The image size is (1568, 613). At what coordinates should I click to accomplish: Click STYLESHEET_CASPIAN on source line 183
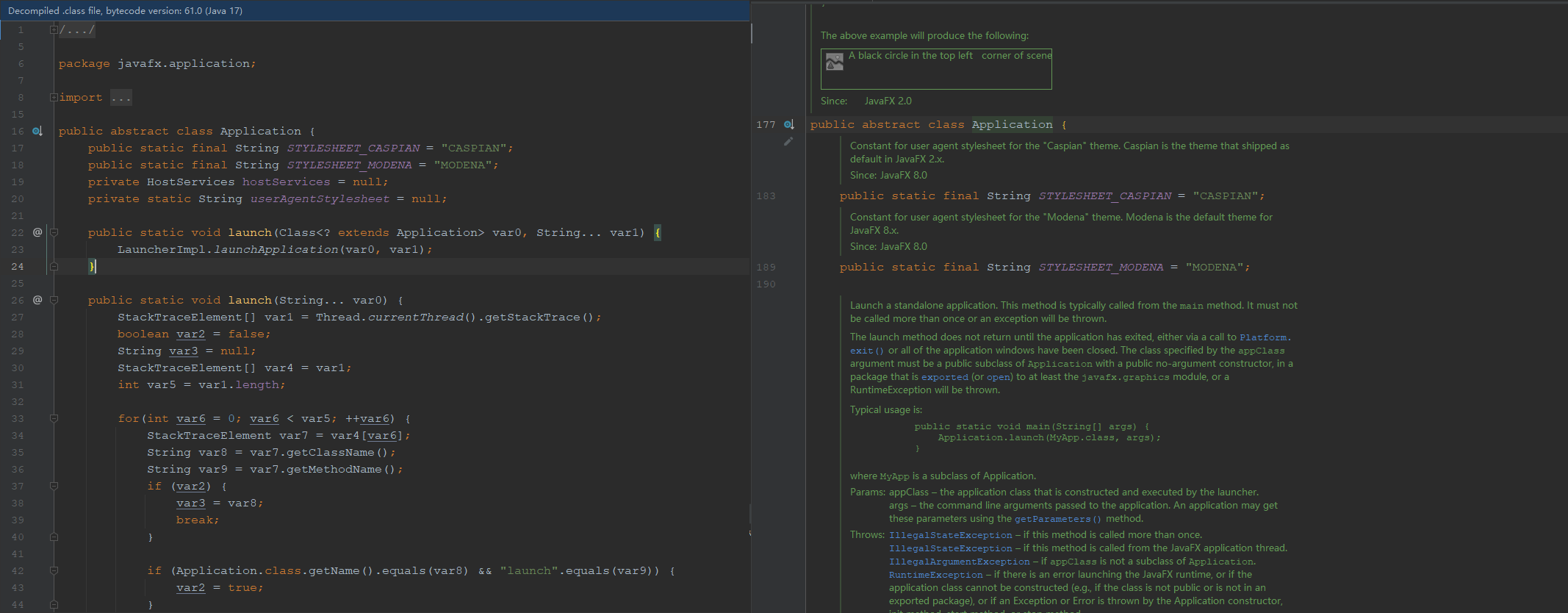1104,196
